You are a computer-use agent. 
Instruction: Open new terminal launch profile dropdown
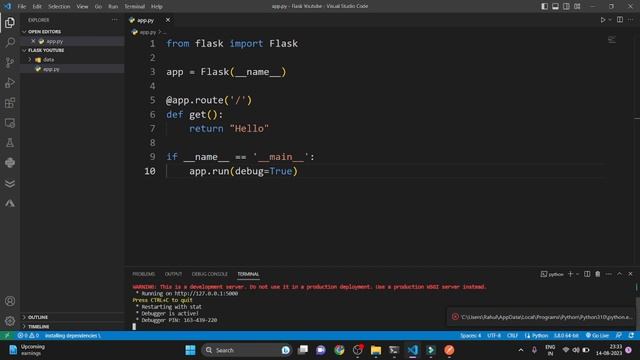click(577, 274)
